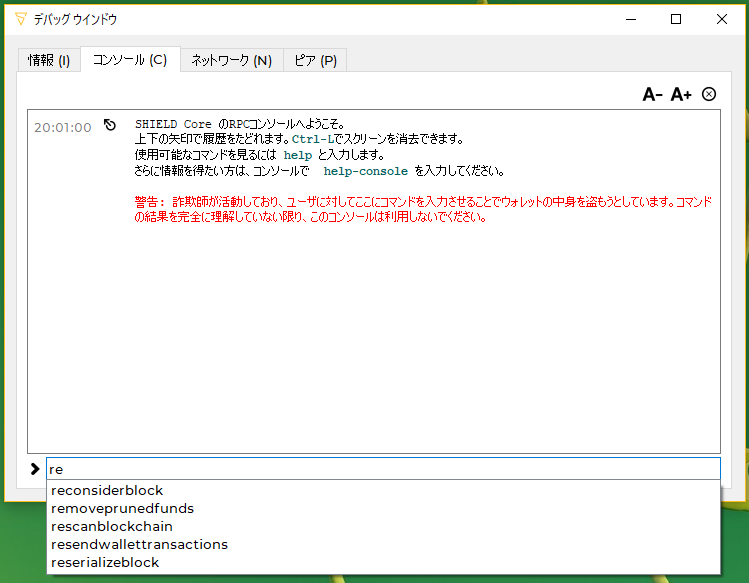Pick removeprunedfunds from the suggestions
The image size is (749, 583).
[122, 508]
